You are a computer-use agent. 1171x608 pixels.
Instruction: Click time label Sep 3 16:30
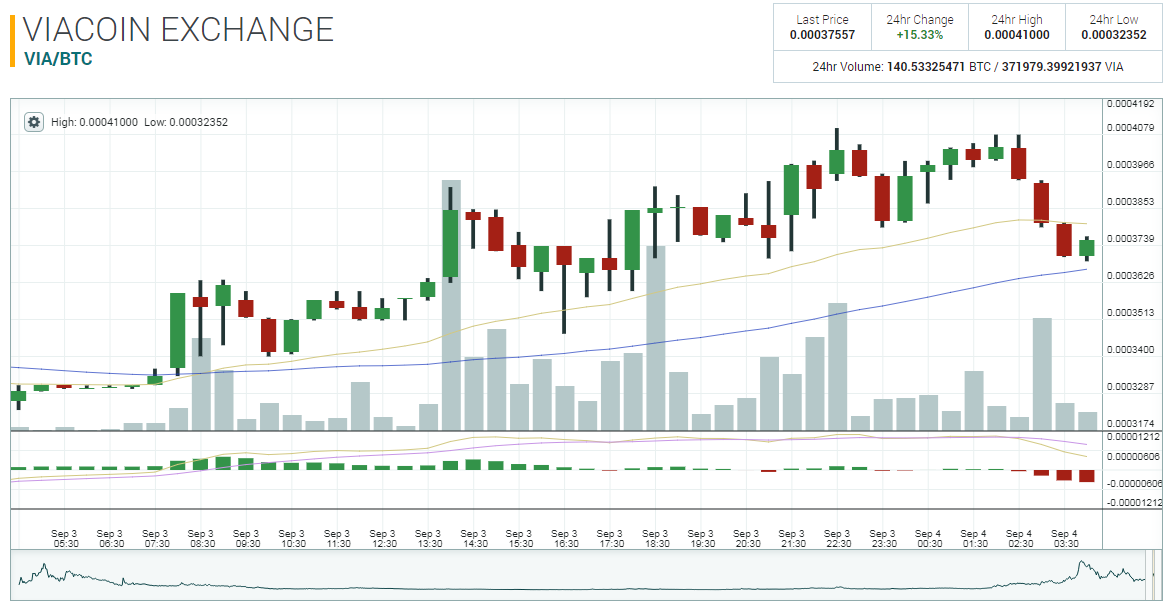566,539
